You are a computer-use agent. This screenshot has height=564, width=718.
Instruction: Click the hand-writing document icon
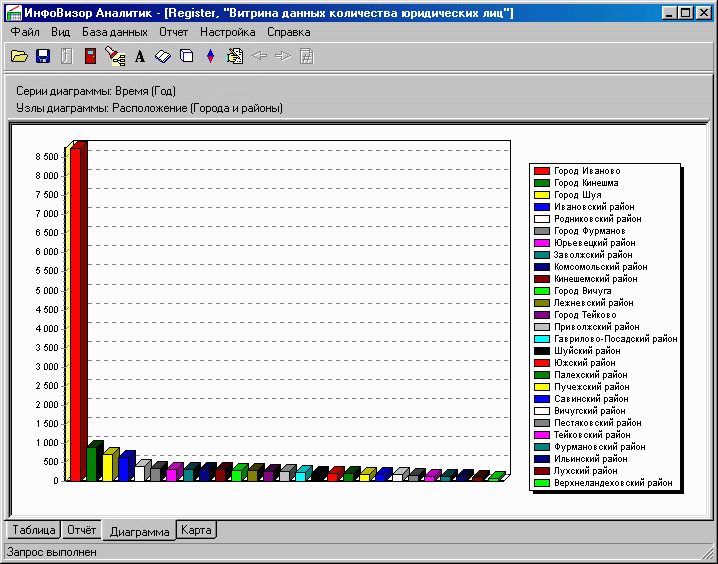click(x=235, y=56)
